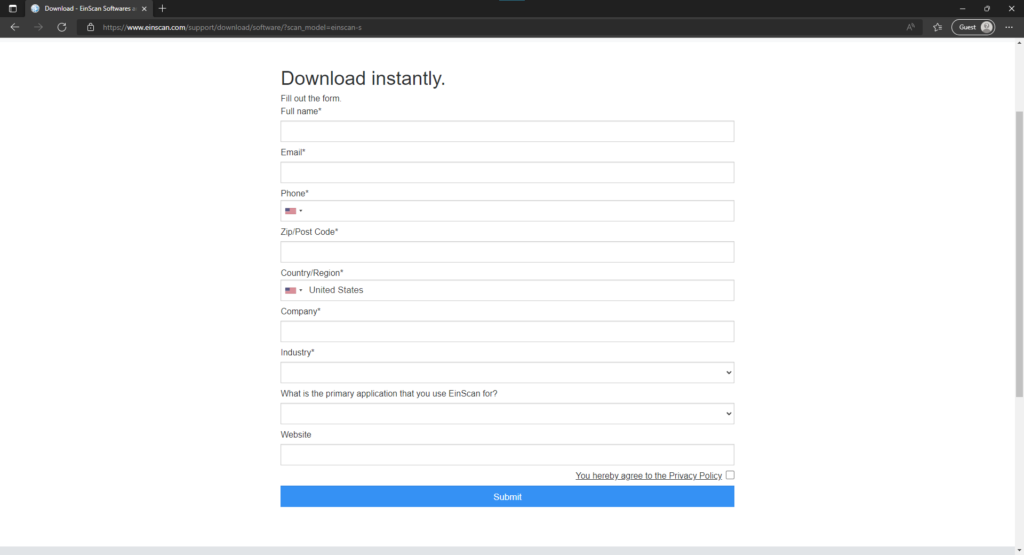The height and width of the screenshot is (555, 1024).
Task: Close the Download - EinScan tab
Action: coord(144,8)
